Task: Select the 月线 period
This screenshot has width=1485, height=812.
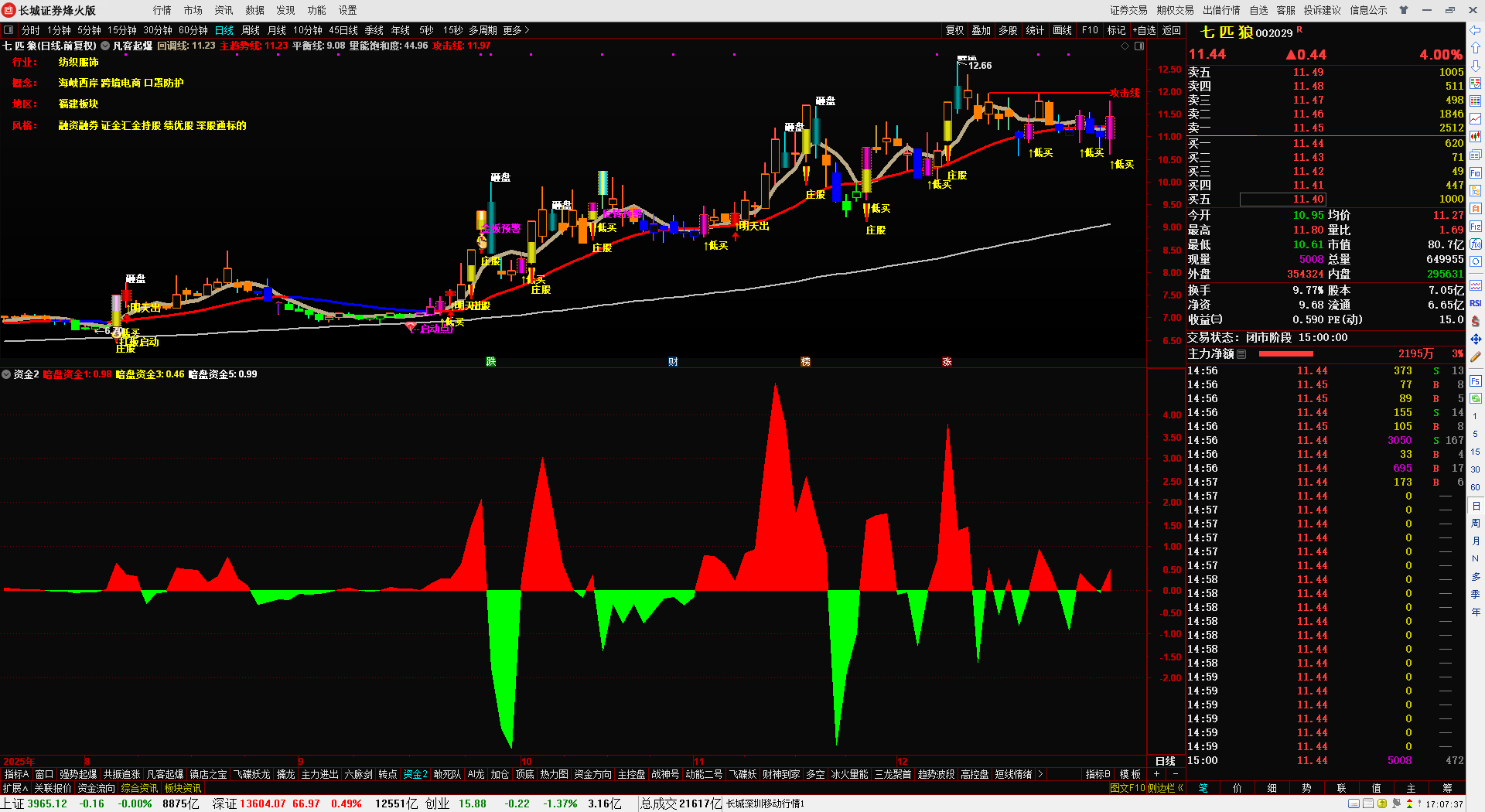Action: (277, 30)
